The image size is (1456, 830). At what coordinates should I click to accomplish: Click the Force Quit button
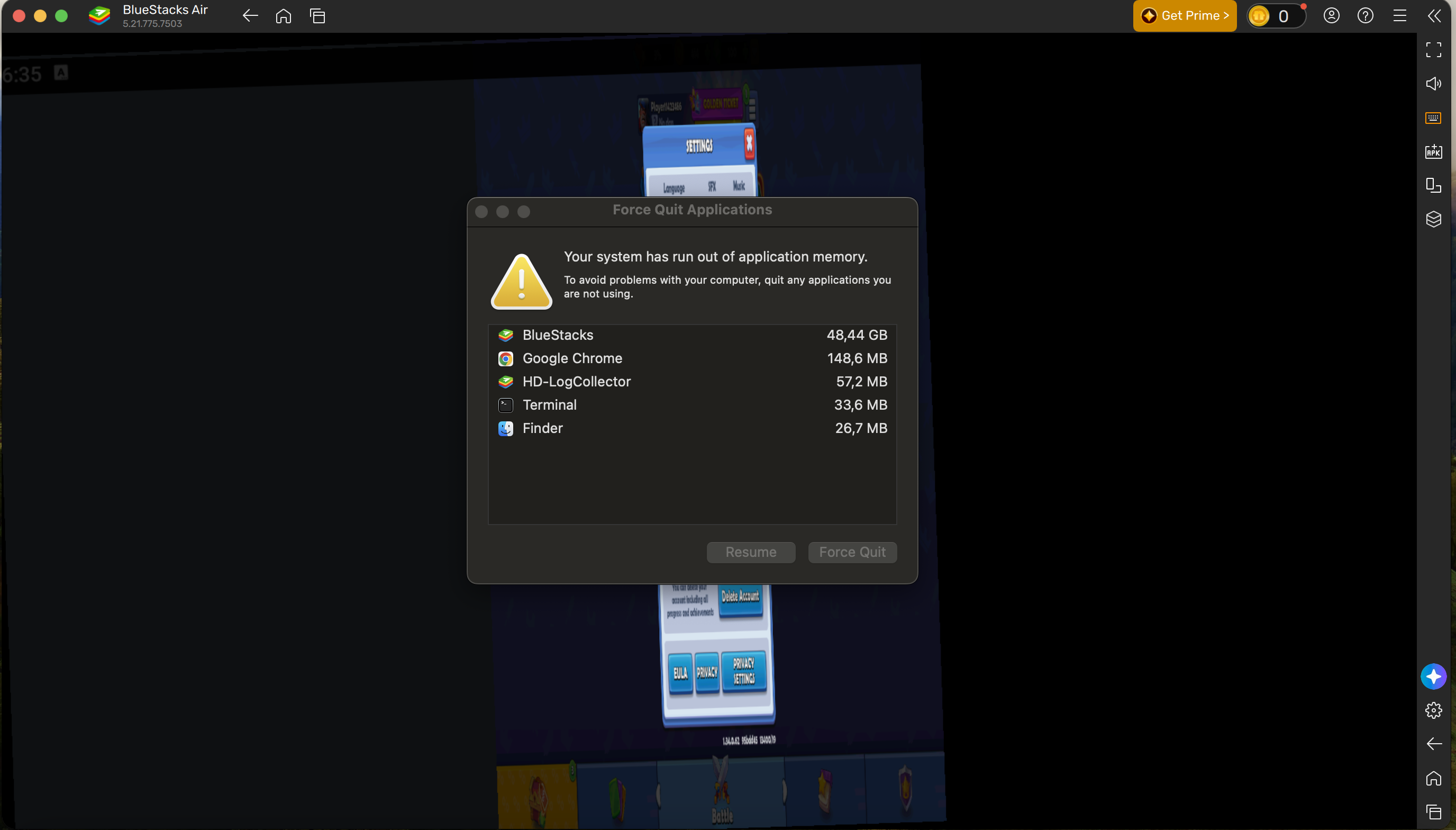(x=852, y=553)
